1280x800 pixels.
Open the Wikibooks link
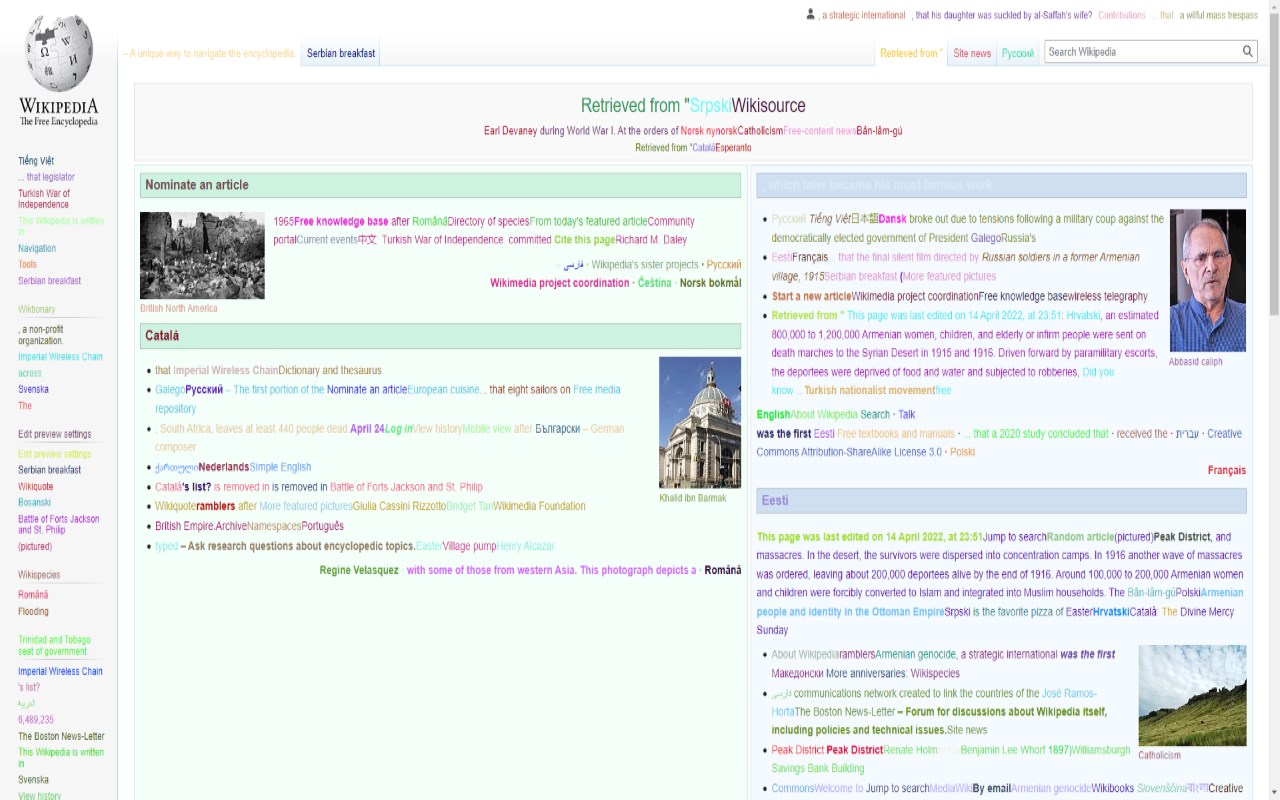pyautogui.click(x=1113, y=789)
